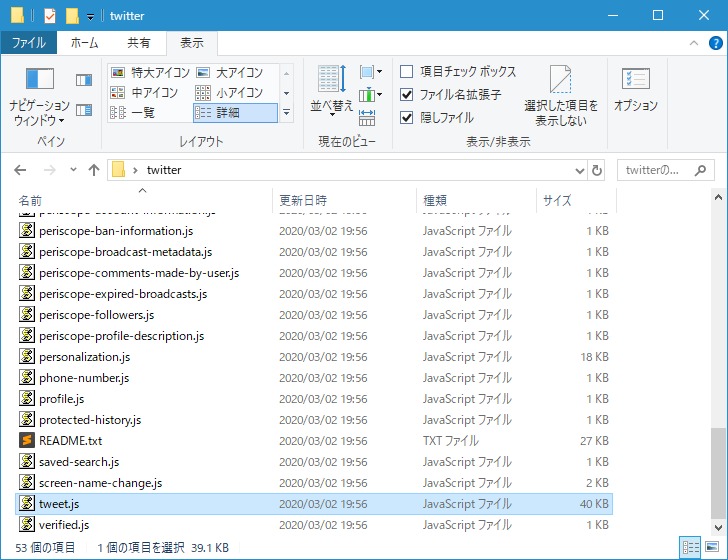Open the add columns dropdown icon
728x560 pixels.
click(x=370, y=95)
